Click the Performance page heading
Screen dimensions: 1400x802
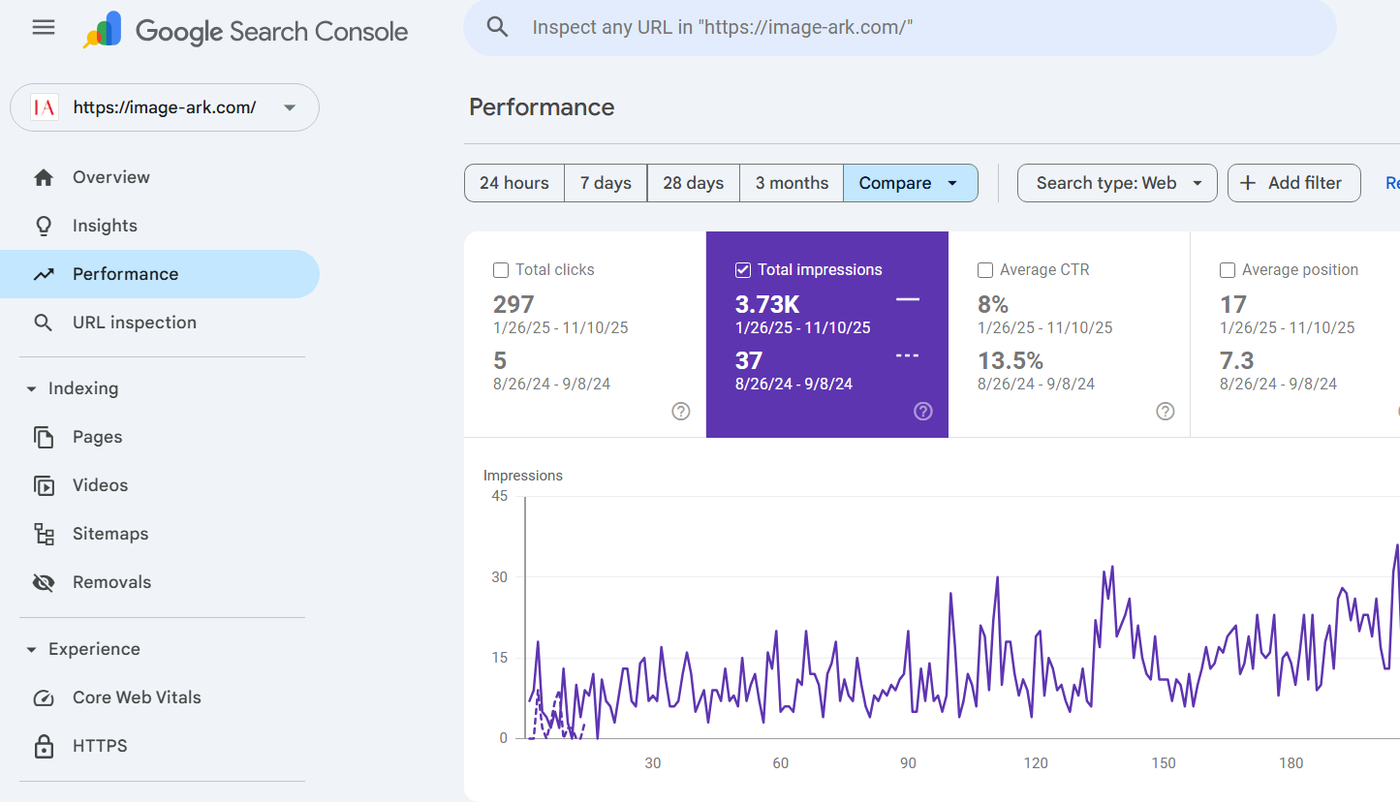coord(542,107)
